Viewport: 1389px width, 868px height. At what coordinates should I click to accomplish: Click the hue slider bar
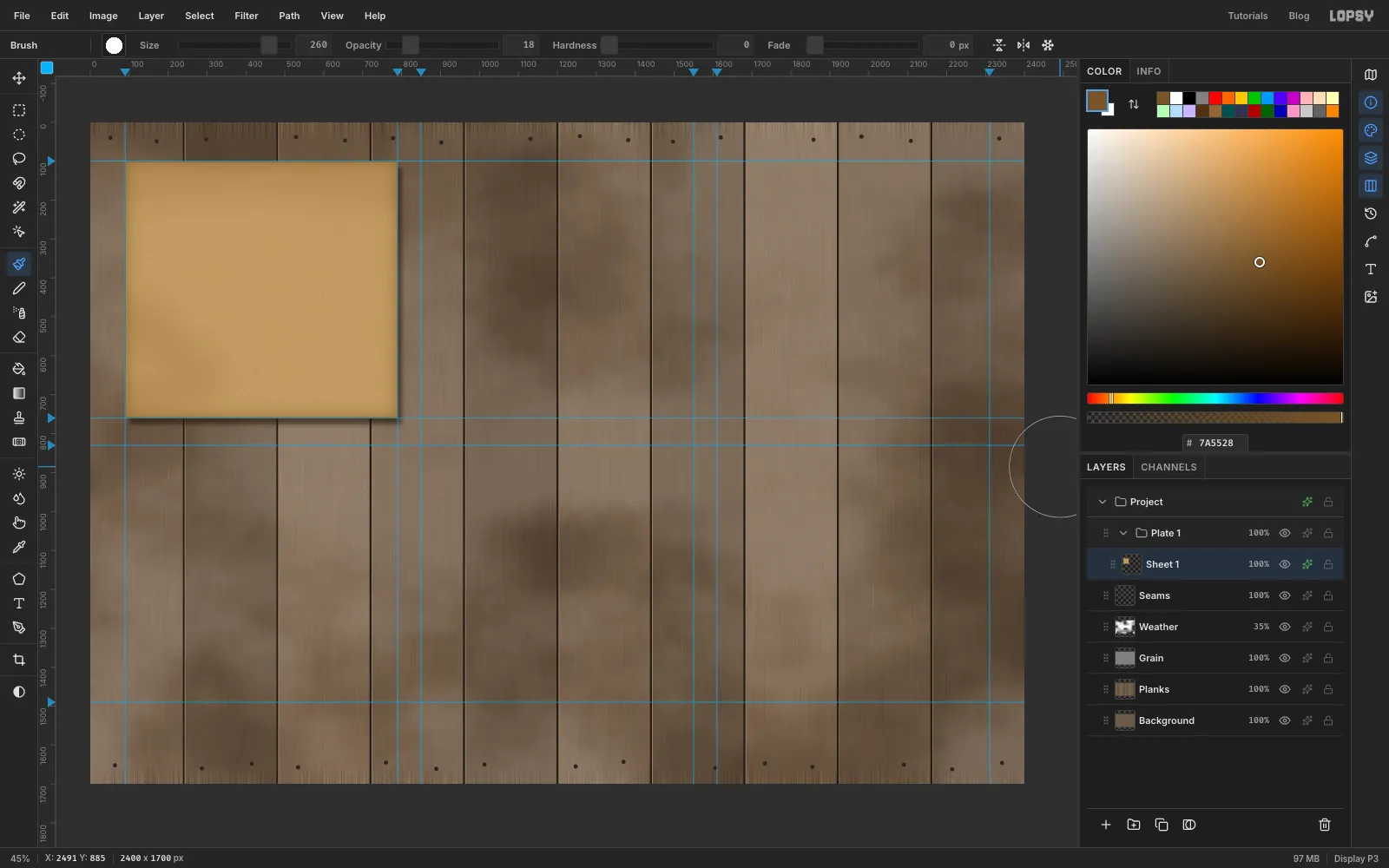point(1215,398)
